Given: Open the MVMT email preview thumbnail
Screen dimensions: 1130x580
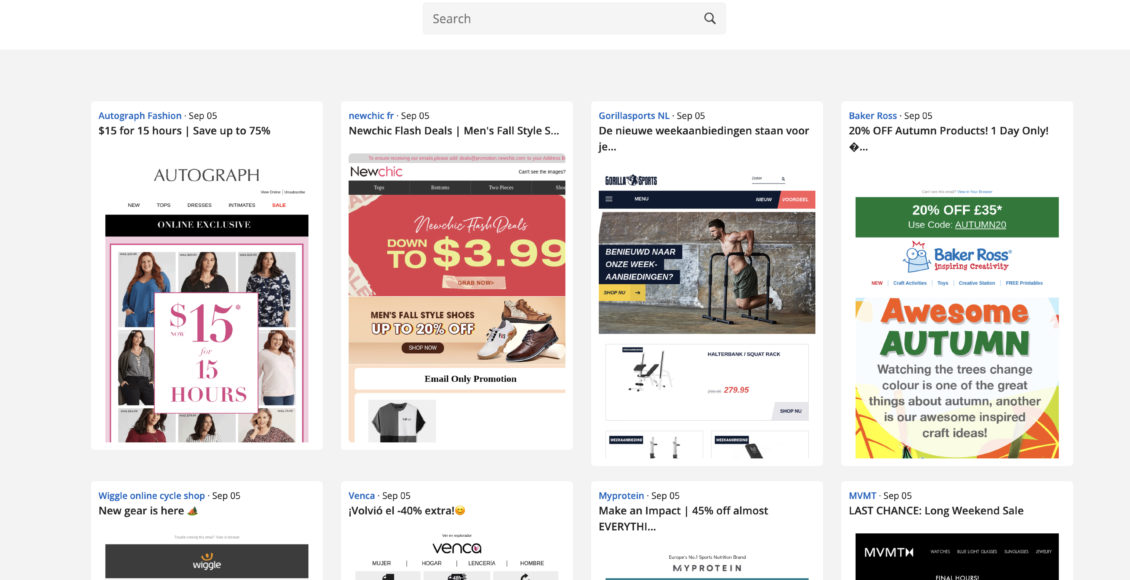Looking at the screenshot, I should [x=957, y=556].
